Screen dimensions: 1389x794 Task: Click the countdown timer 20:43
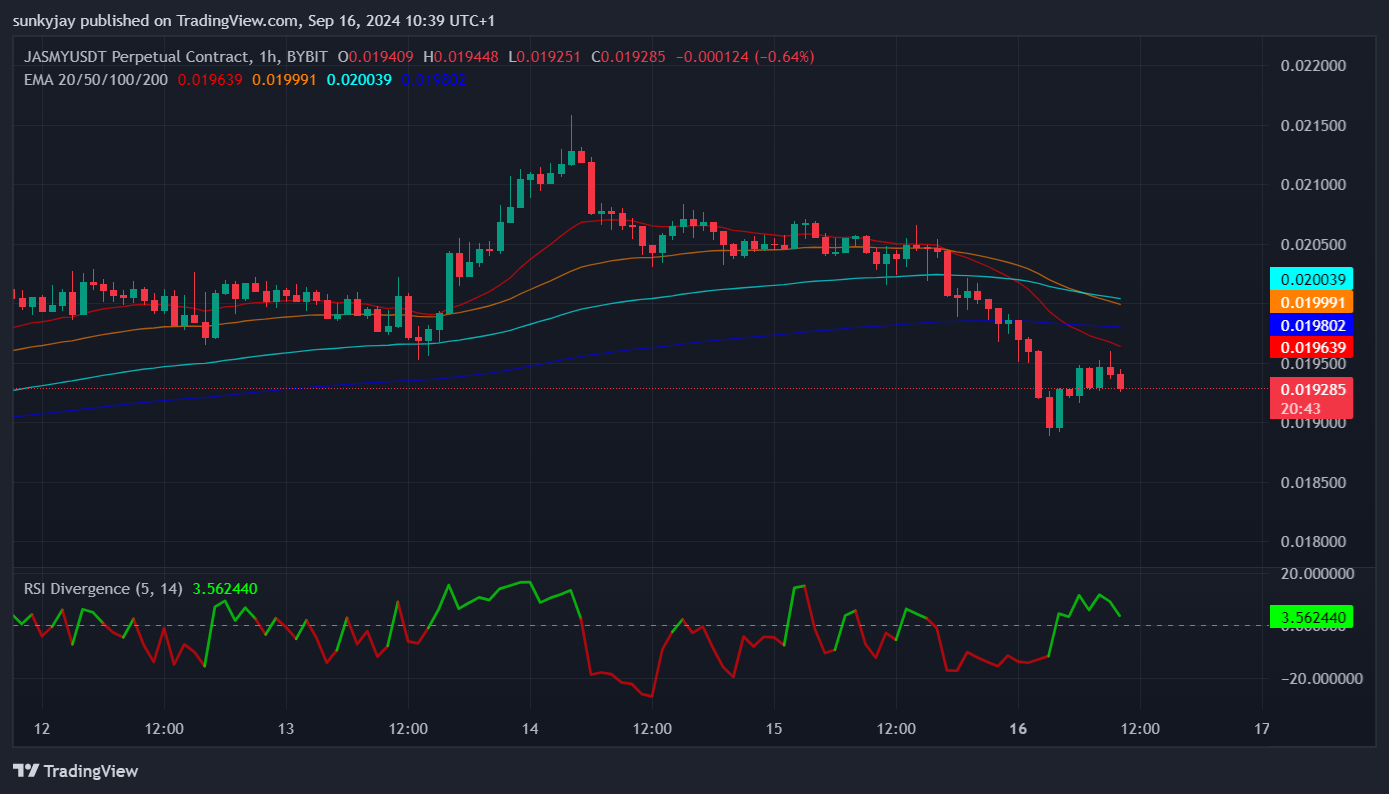pyautogui.click(x=1299, y=408)
